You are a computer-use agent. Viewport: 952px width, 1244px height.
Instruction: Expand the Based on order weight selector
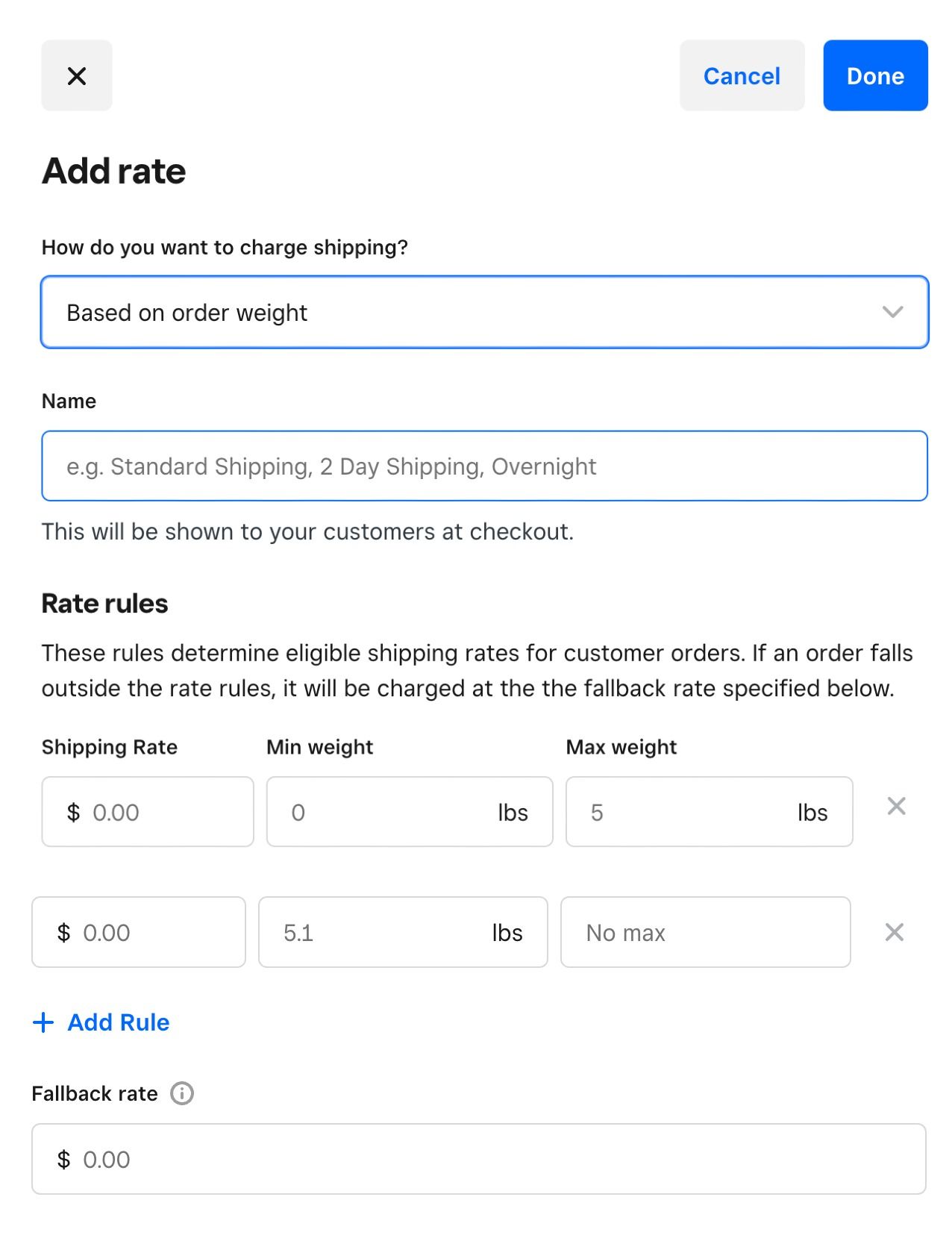click(x=483, y=312)
